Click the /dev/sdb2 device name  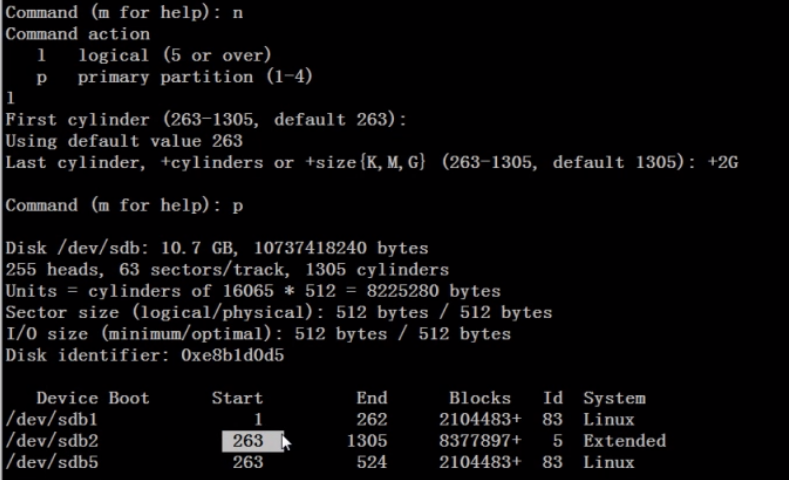52,441
